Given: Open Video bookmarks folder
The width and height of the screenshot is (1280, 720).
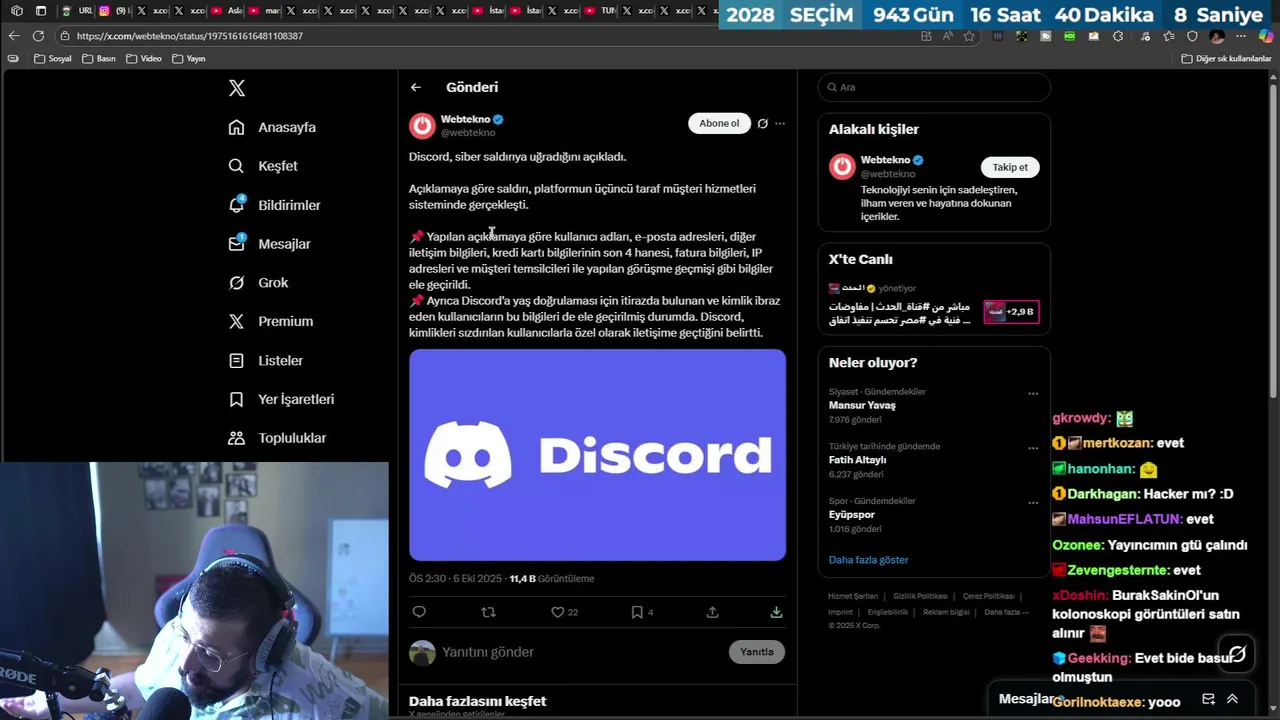Looking at the screenshot, I should 144,59.
